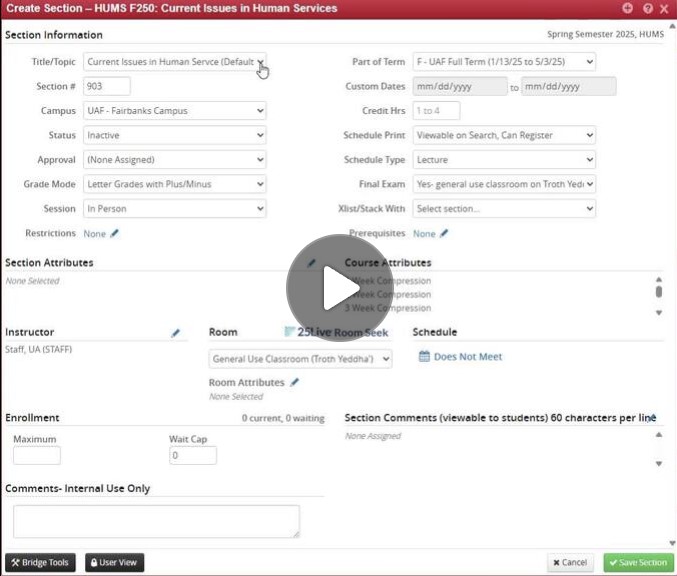Click the Save Section button
The image size is (677, 576).
pos(638,563)
